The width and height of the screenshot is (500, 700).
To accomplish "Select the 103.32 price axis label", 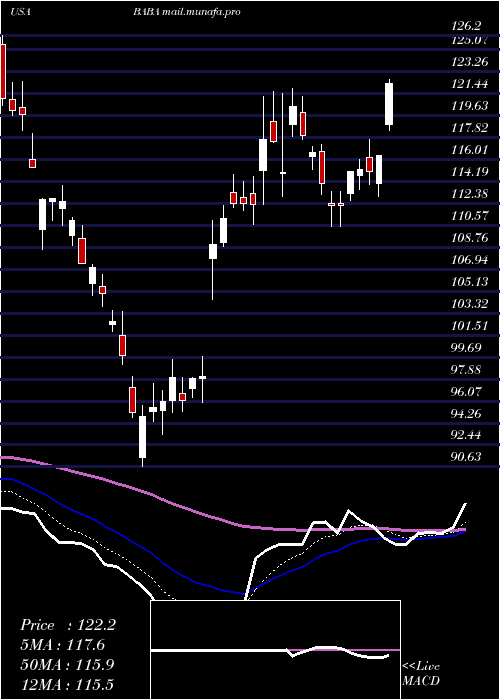I will [469, 304].
